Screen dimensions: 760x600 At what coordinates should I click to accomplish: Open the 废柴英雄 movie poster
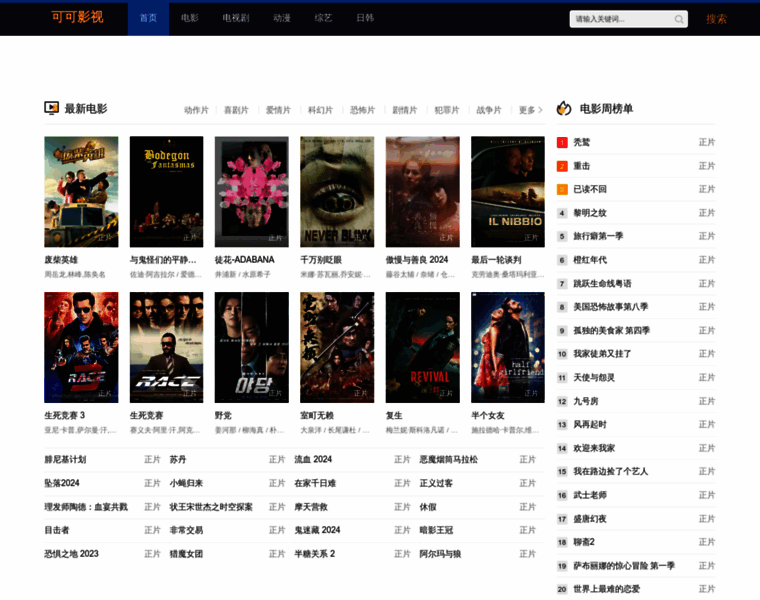[81, 191]
